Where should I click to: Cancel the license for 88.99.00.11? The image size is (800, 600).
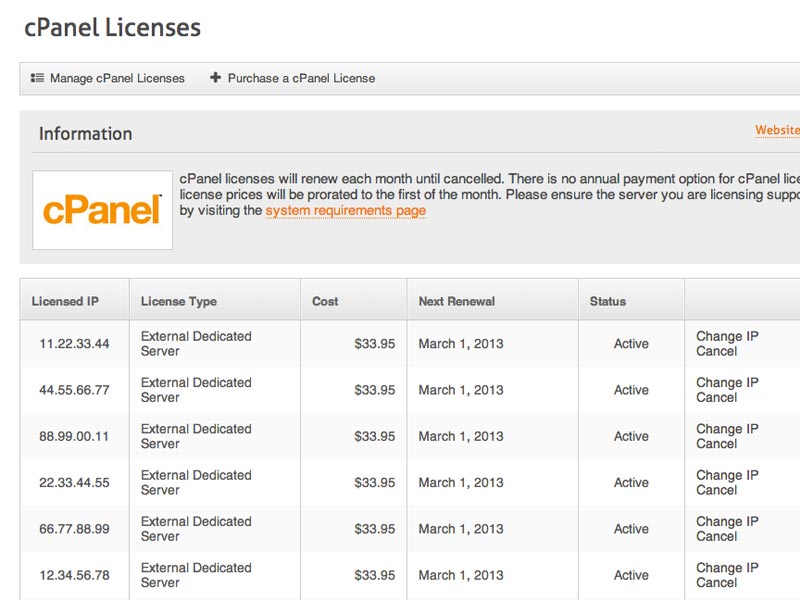[x=716, y=444]
